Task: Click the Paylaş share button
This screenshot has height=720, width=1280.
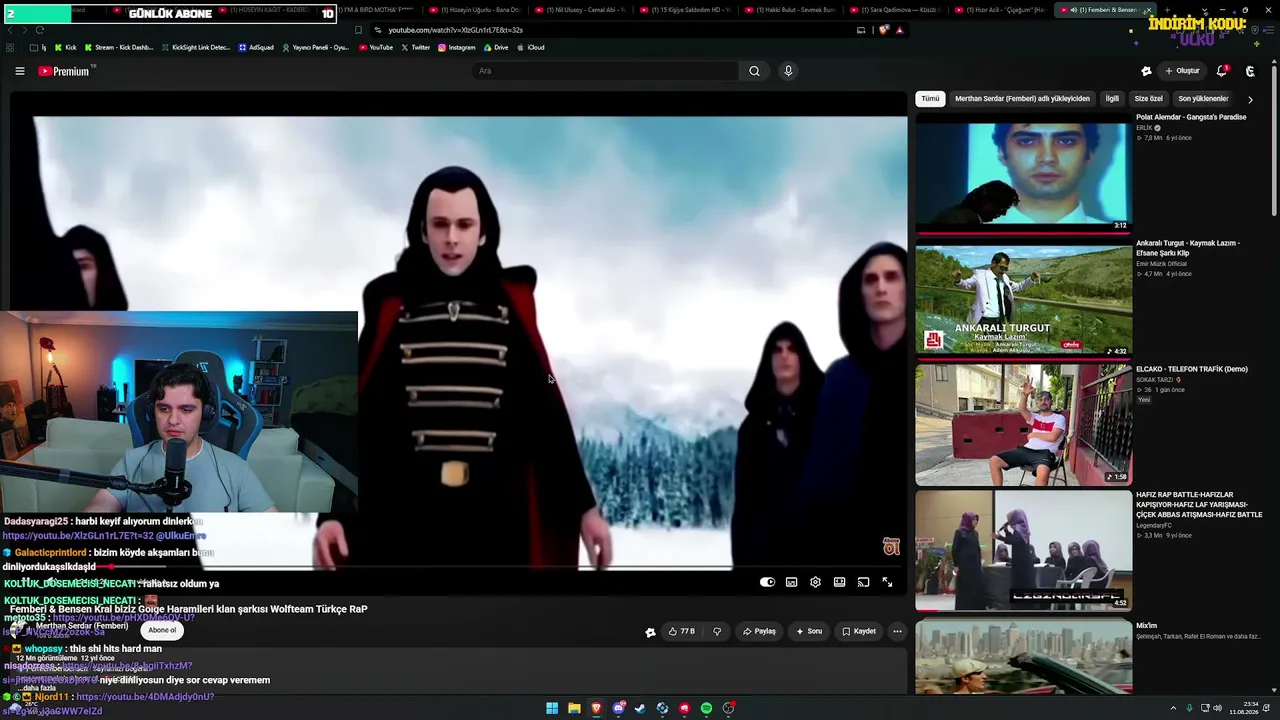Action: point(759,631)
